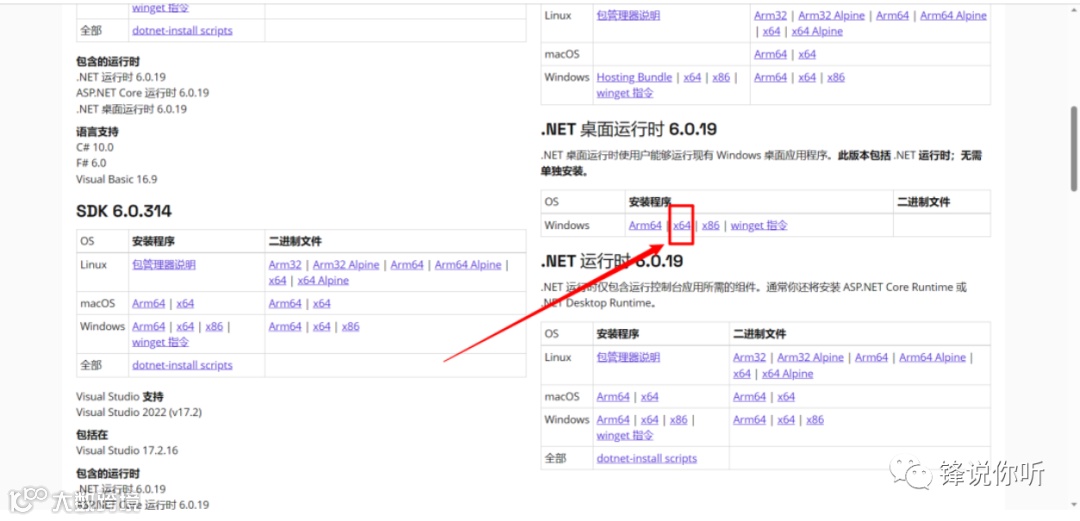Download .NET 运行时 table macOS x64 installer
The height and width of the screenshot is (521, 1080).
pyautogui.click(x=650, y=396)
